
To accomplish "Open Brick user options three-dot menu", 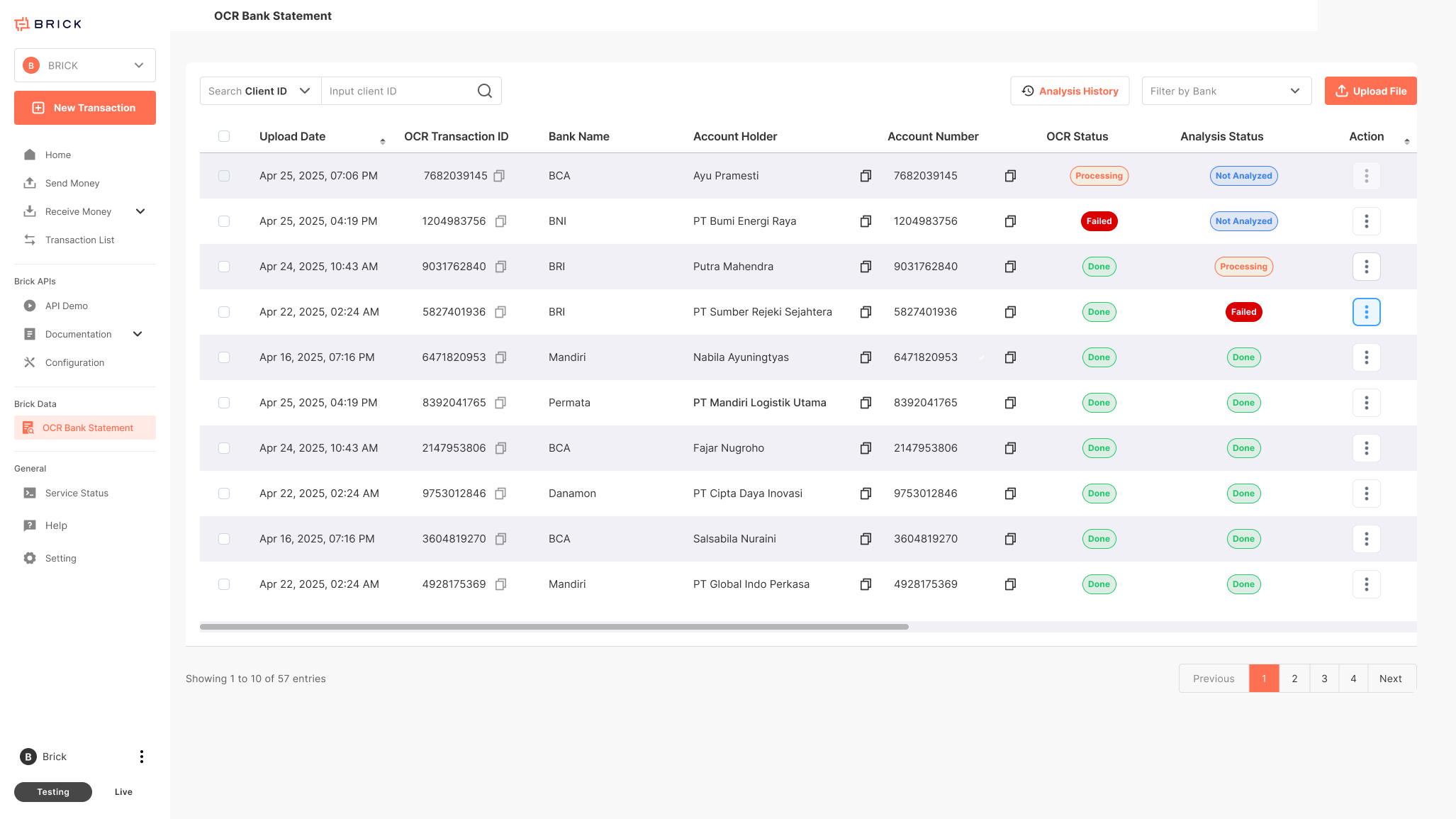I will [142, 757].
